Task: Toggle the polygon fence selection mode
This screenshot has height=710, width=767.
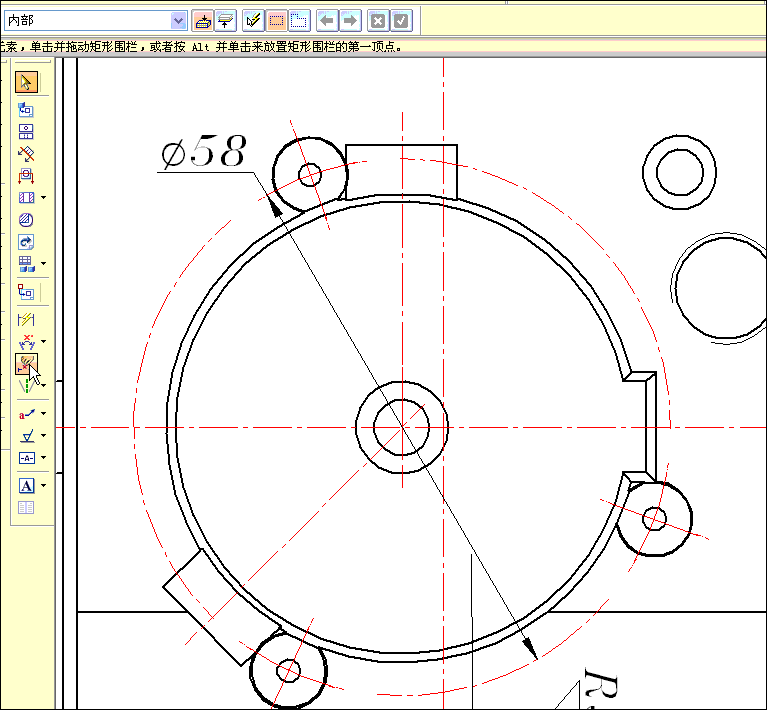Action: (x=299, y=21)
